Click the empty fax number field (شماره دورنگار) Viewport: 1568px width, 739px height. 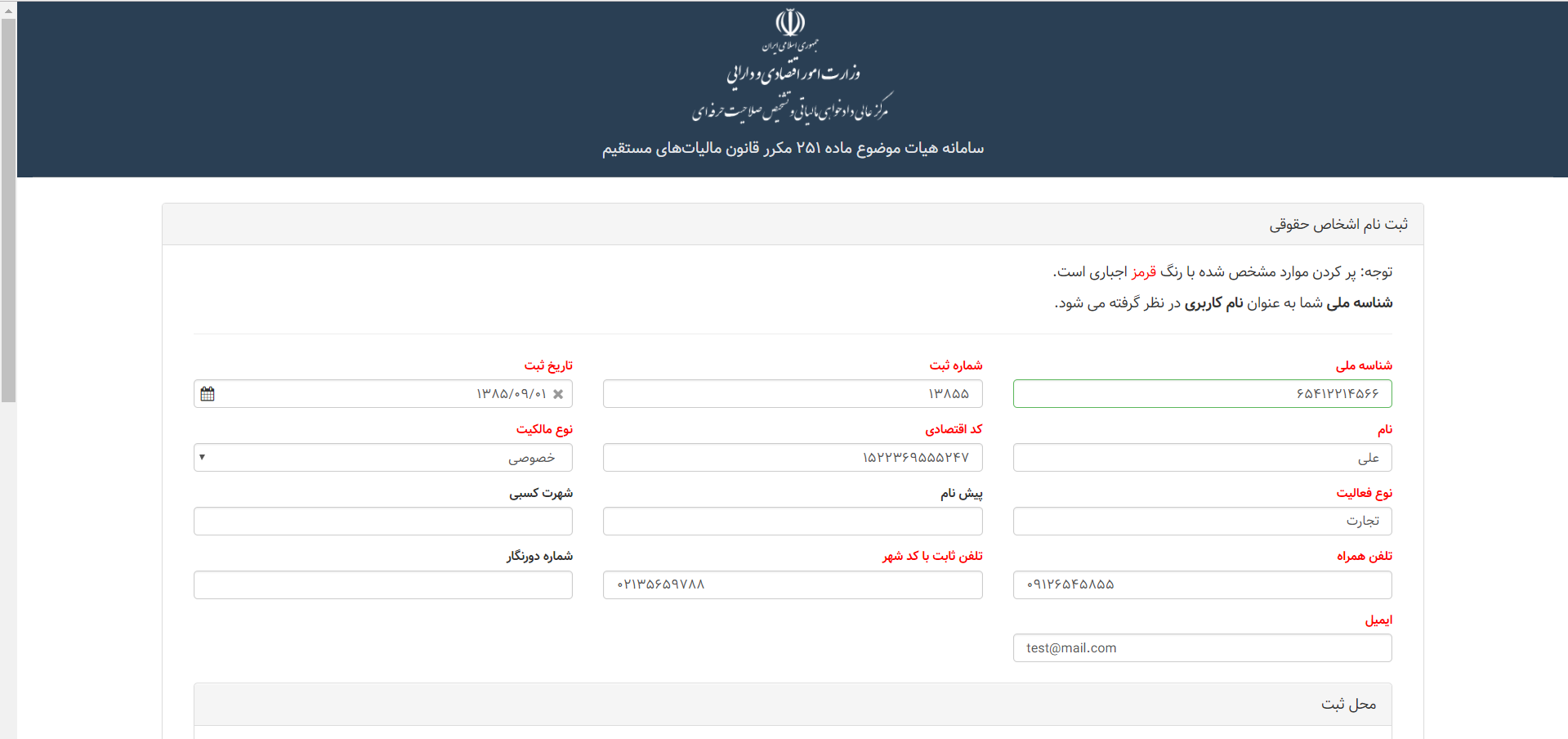(x=382, y=585)
